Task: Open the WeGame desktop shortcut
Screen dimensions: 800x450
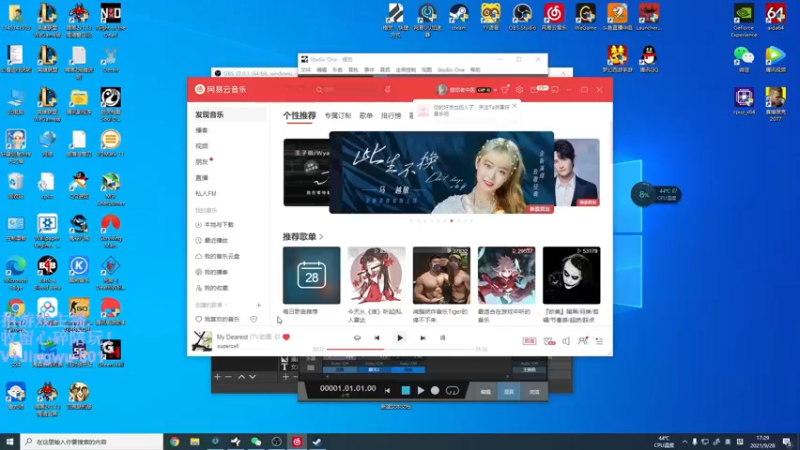Action: pos(586,17)
